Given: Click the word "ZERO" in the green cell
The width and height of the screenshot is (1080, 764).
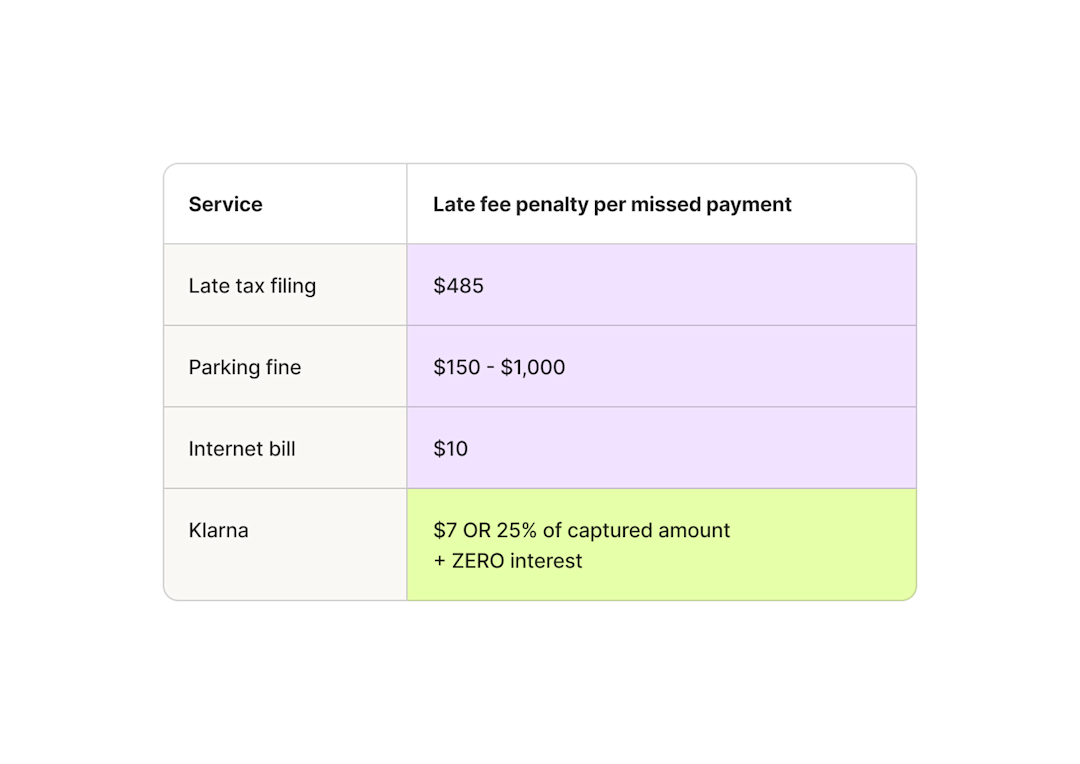Looking at the screenshot, I should click(x=478, y=561).
